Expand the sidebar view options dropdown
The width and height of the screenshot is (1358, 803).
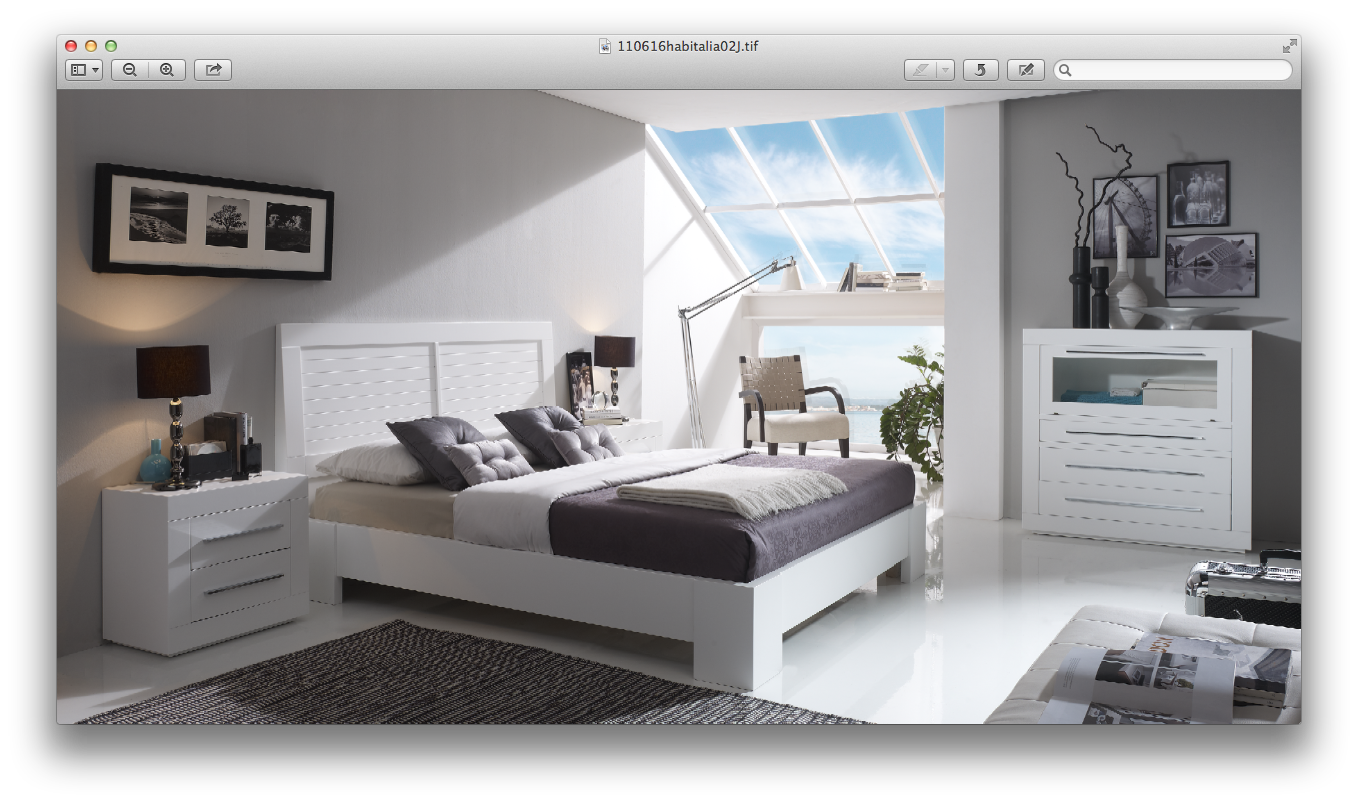93,70
